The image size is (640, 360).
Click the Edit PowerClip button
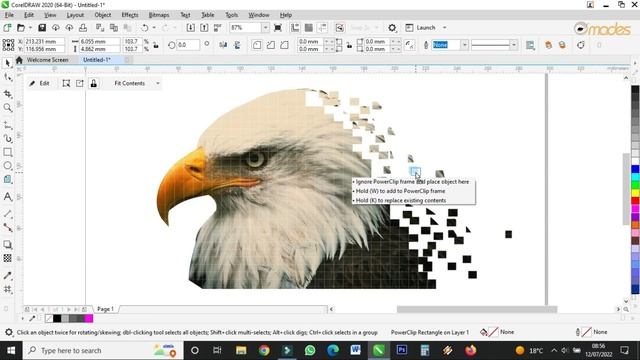point(40,83)
